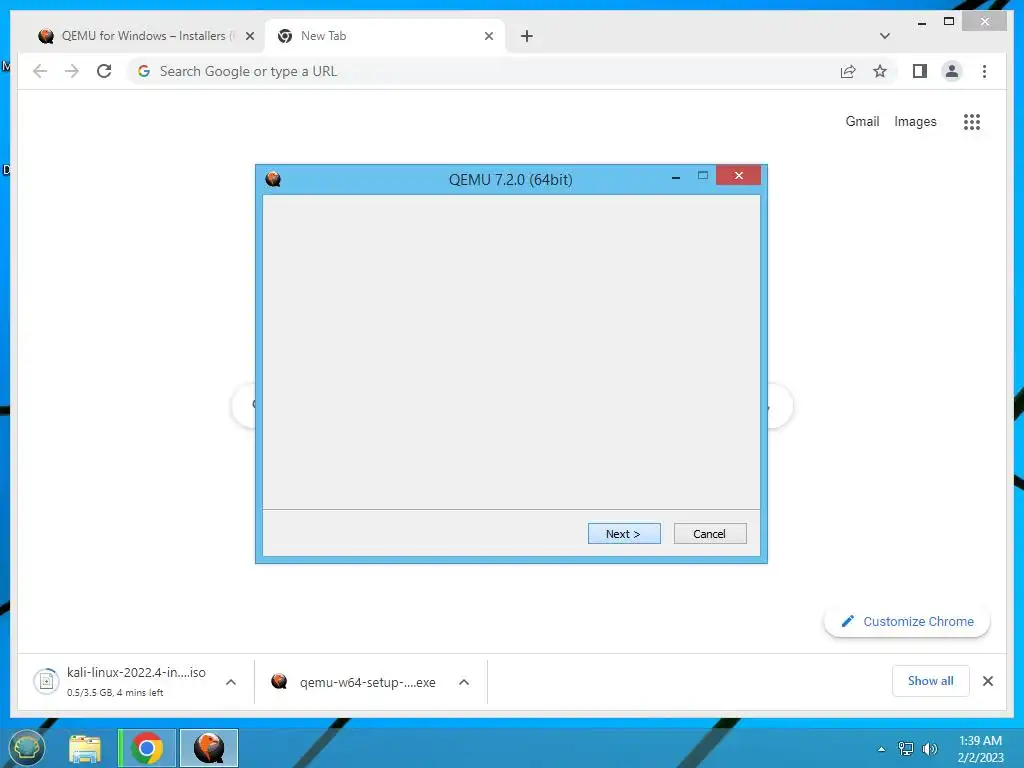Click the Google icon in the address bar
The width and height of the screenshot is (1024, 768).
(x=144, y=71)
